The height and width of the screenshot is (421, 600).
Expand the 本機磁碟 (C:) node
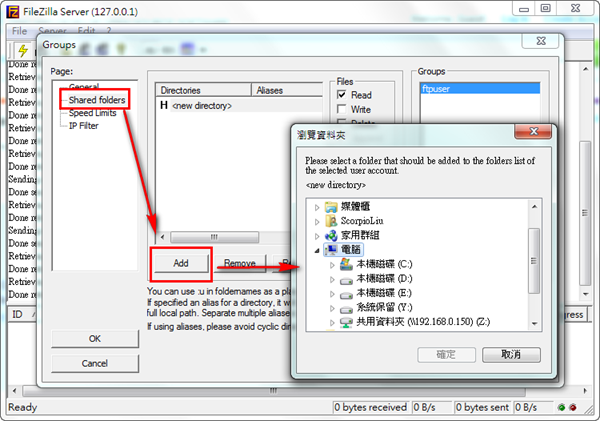[332, 265]
